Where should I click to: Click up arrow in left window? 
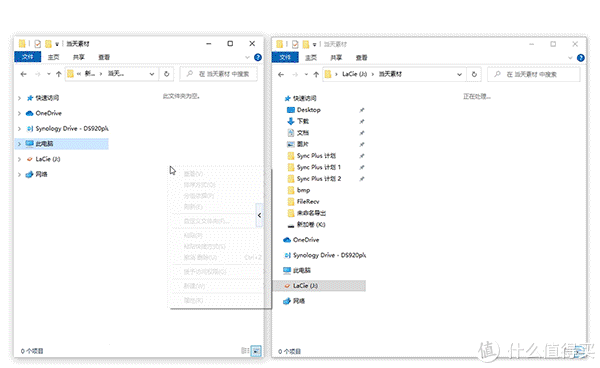59,74
